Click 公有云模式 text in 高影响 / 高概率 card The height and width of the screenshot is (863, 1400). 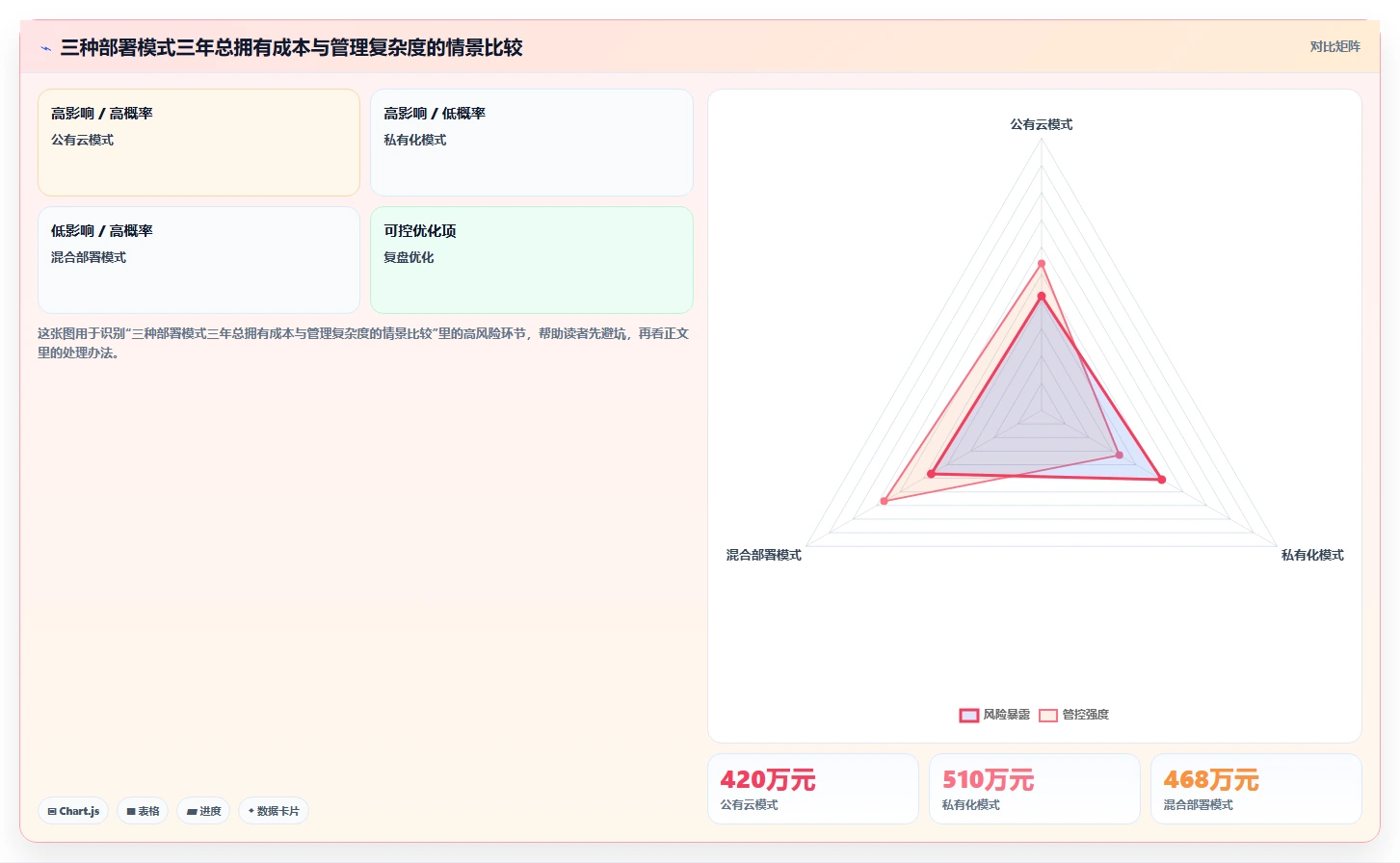(x=82, y=140)
